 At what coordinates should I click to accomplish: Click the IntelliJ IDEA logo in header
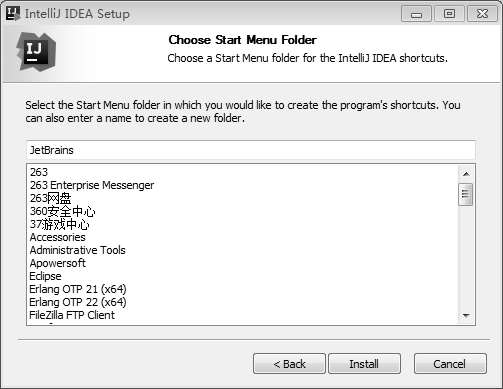tap(36, 52)
